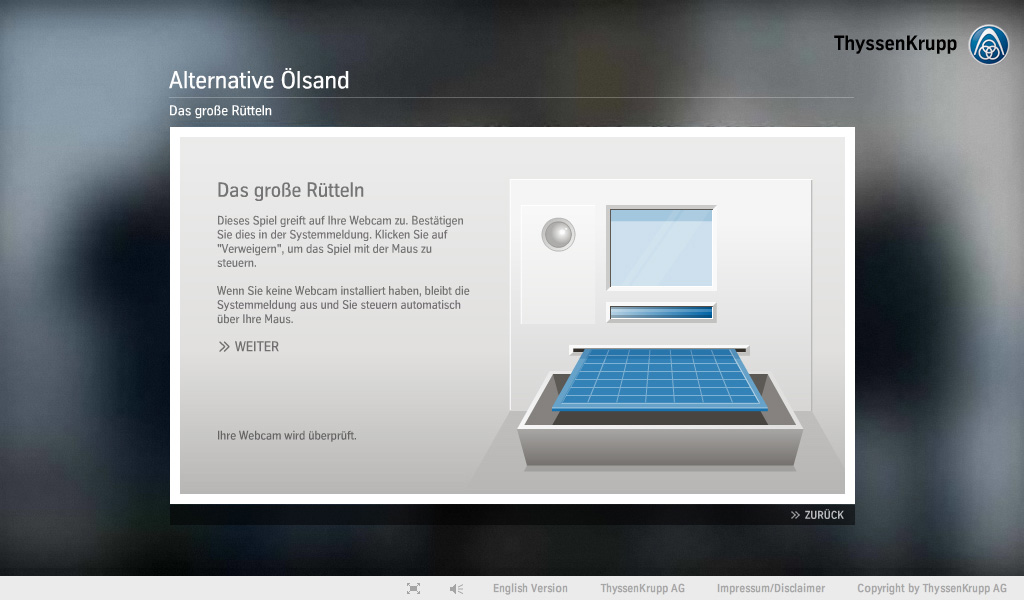The width and height of the screenshot is (1024, 600).
Task: Click 'Ihre Webcam wird überprüft.' status text
Action: pyautogui.click(x=287, y=435)
